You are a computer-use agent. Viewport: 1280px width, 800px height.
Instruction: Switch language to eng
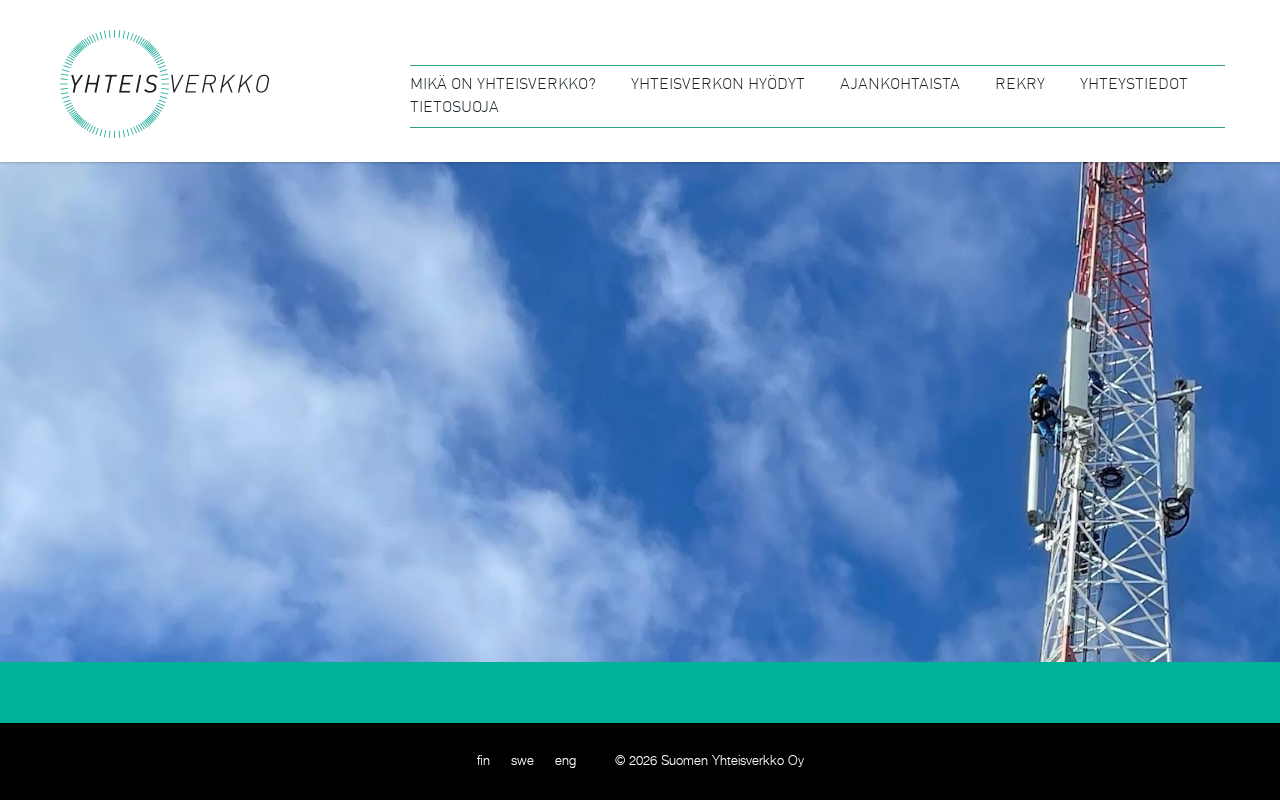565,761
